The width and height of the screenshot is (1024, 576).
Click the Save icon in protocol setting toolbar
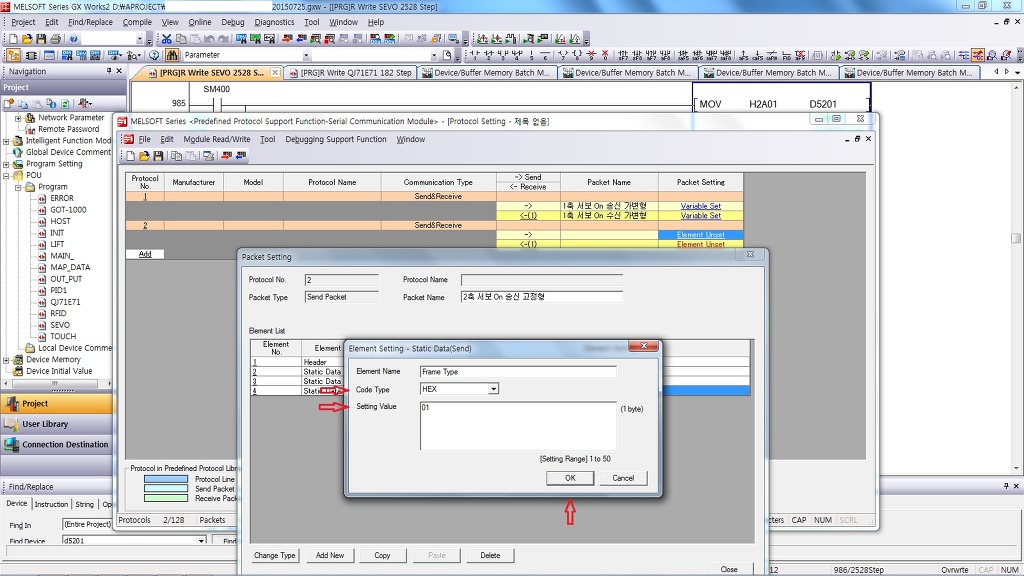click(158, 156)
